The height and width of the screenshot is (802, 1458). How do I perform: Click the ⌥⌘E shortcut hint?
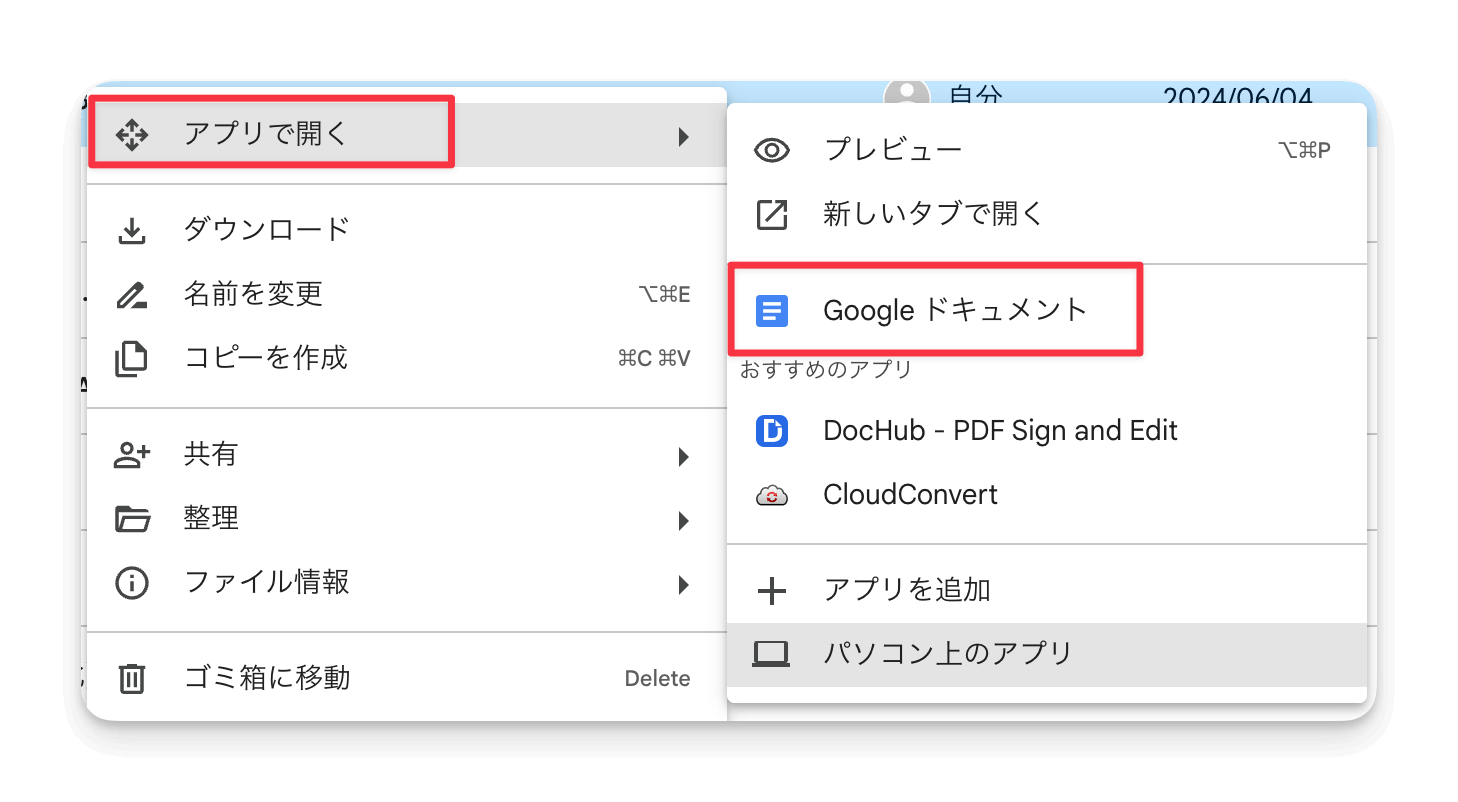point(664,294)
